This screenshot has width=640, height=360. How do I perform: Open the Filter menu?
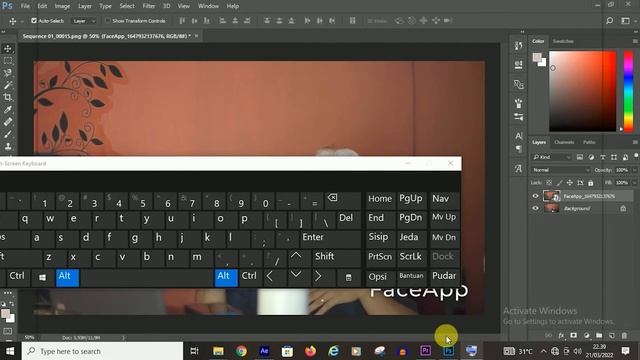point(149,6)
